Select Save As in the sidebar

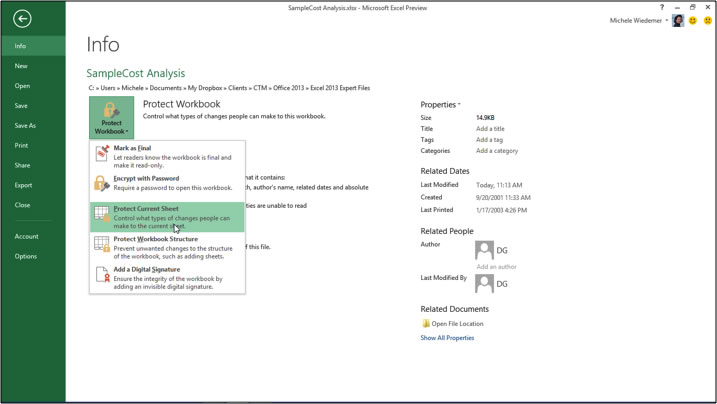point(25,126)
